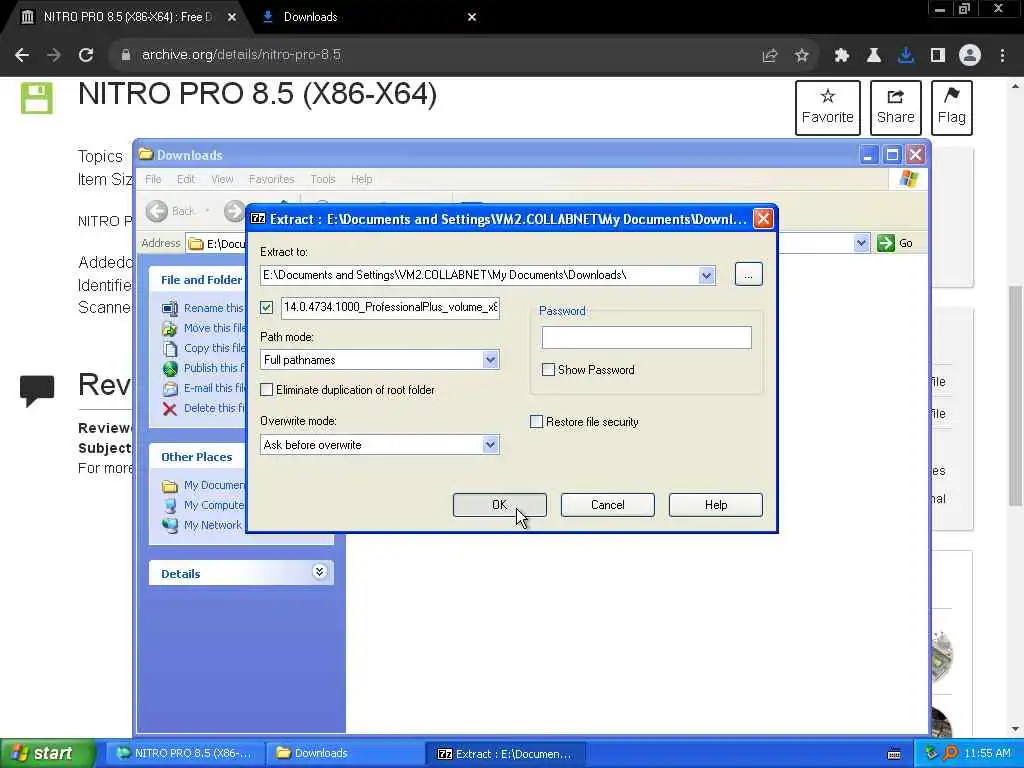Image resolution: width=1024 pixels, height=768 pixels.
Task: Open Chrome downloads arrow icon
Action: [x=906, y=56]
